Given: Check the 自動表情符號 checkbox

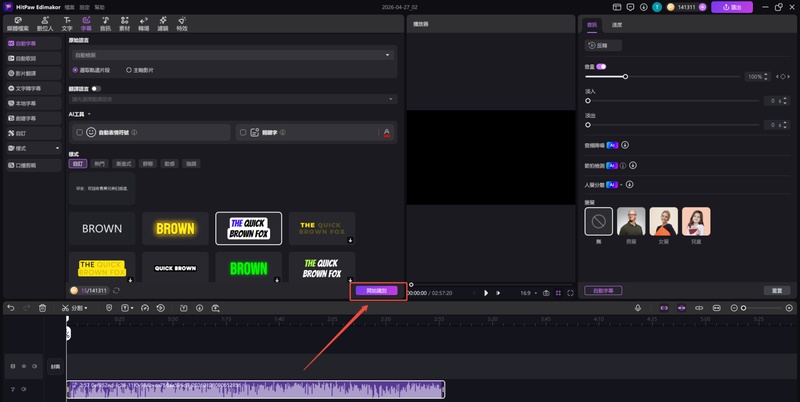Looking at the screenshot, I should point(80,132).
